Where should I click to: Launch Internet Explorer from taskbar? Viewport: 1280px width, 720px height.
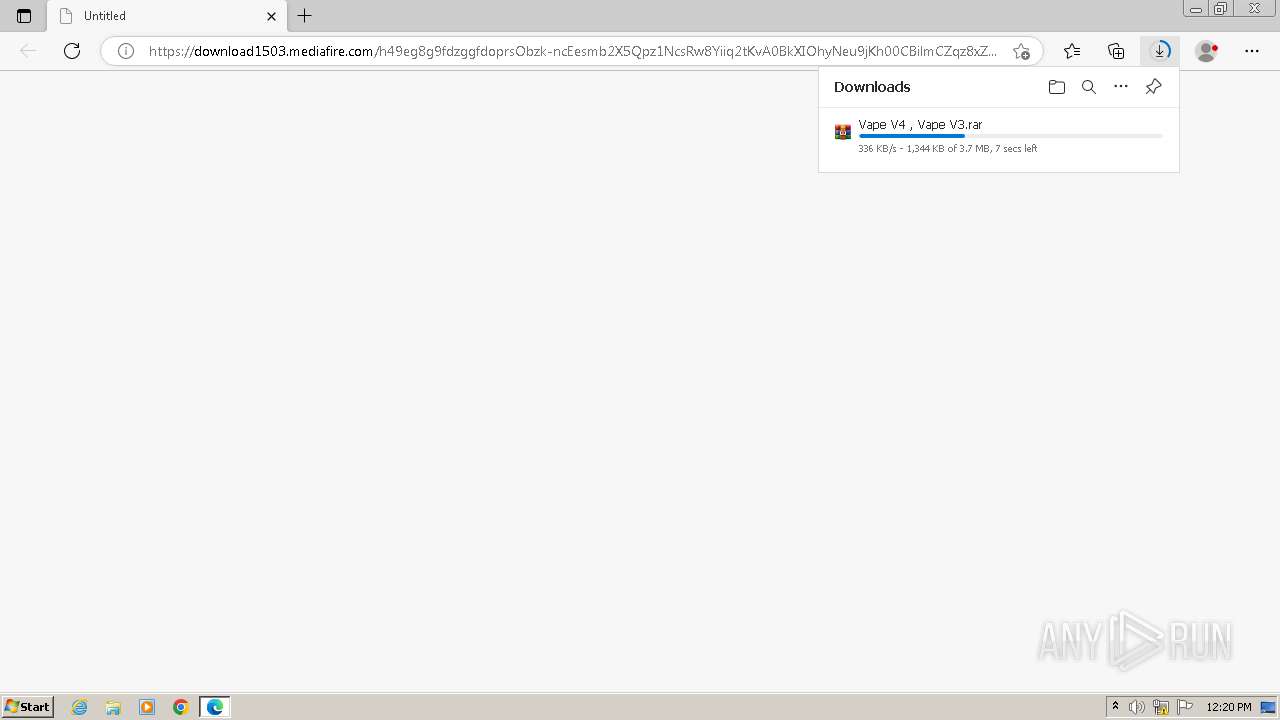[x=80, y=707]
